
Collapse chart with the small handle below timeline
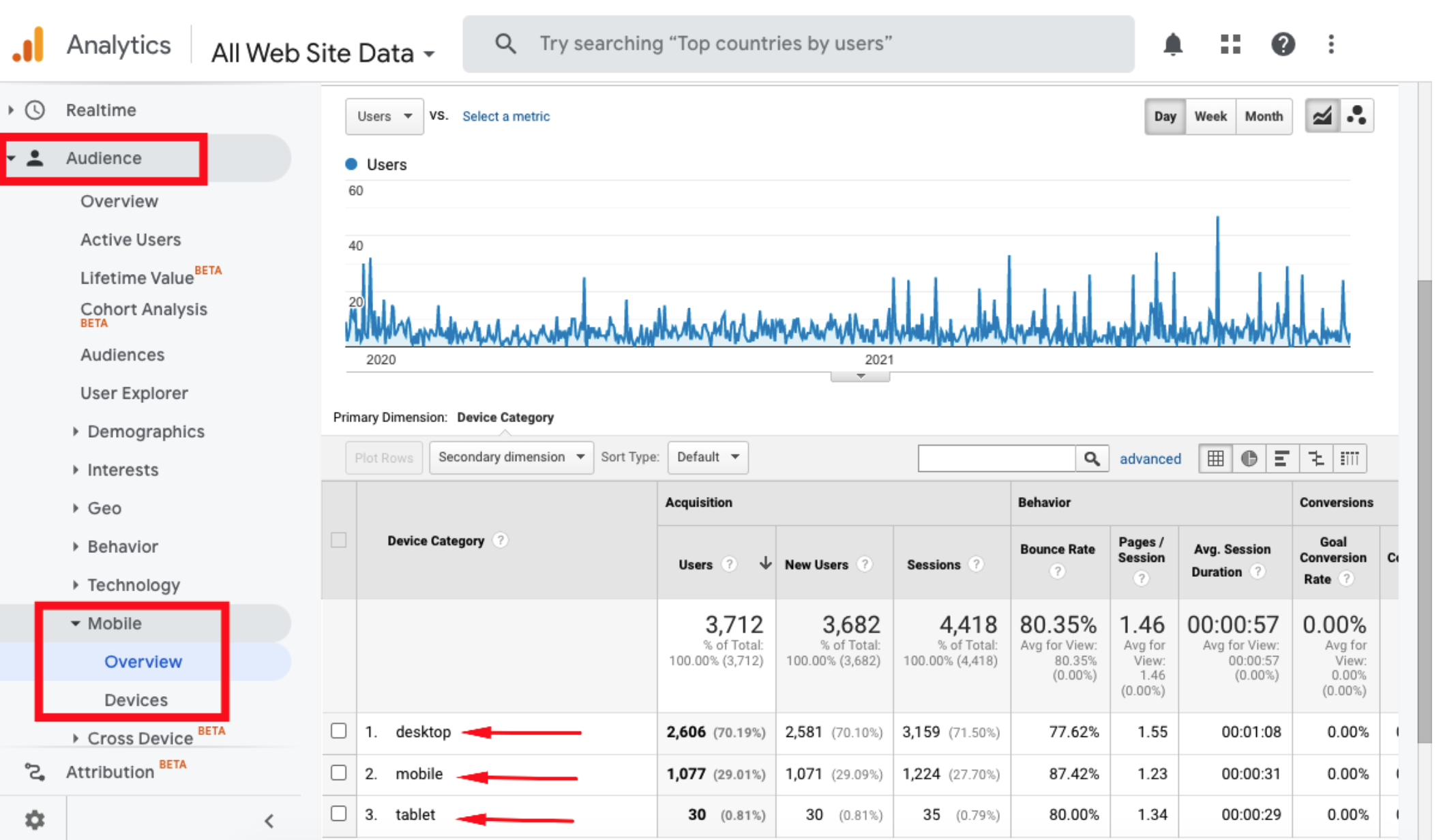coord(860,376)
